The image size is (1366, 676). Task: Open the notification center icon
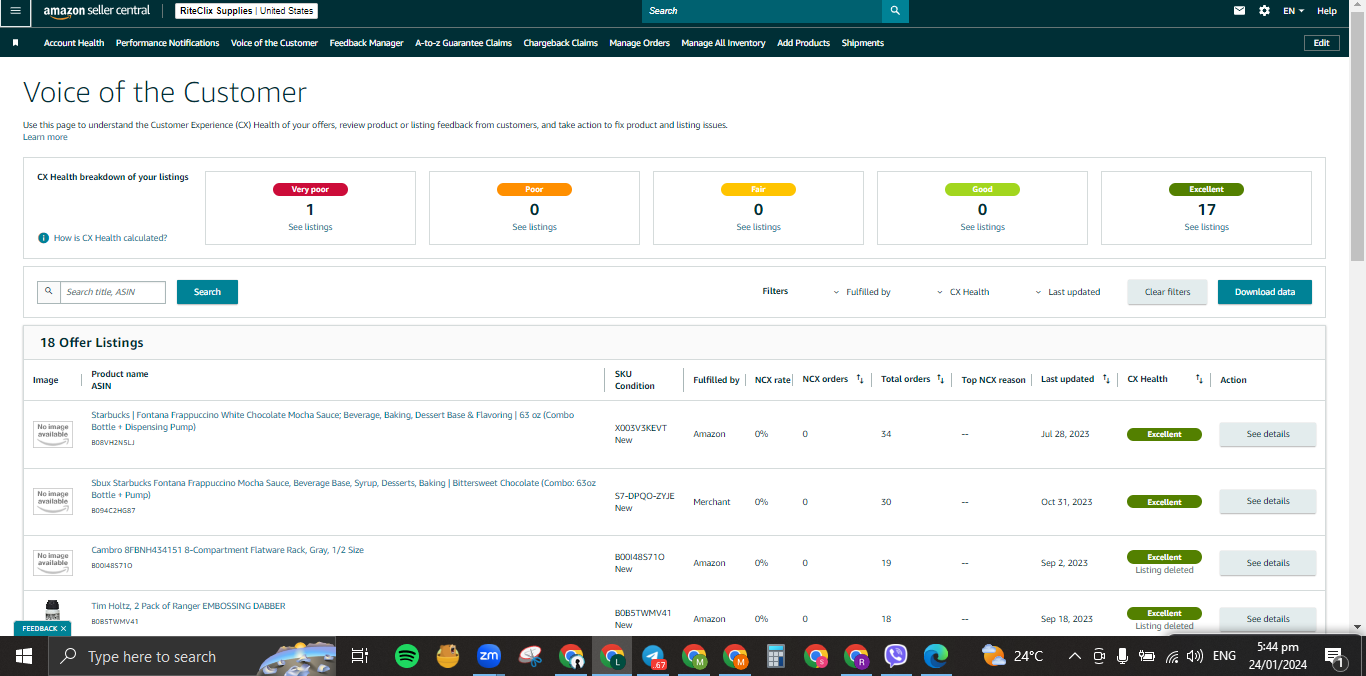(1334, 656)
